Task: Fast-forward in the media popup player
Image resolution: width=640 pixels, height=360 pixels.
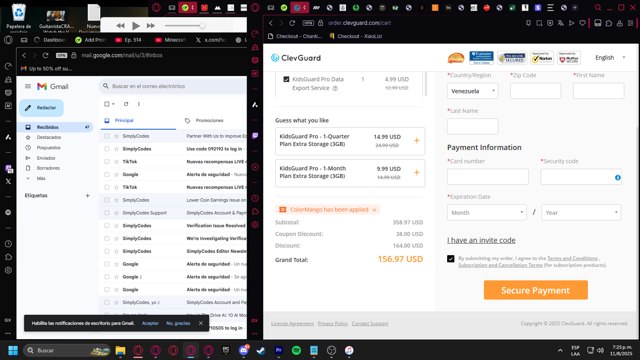Action: point(151,26)
